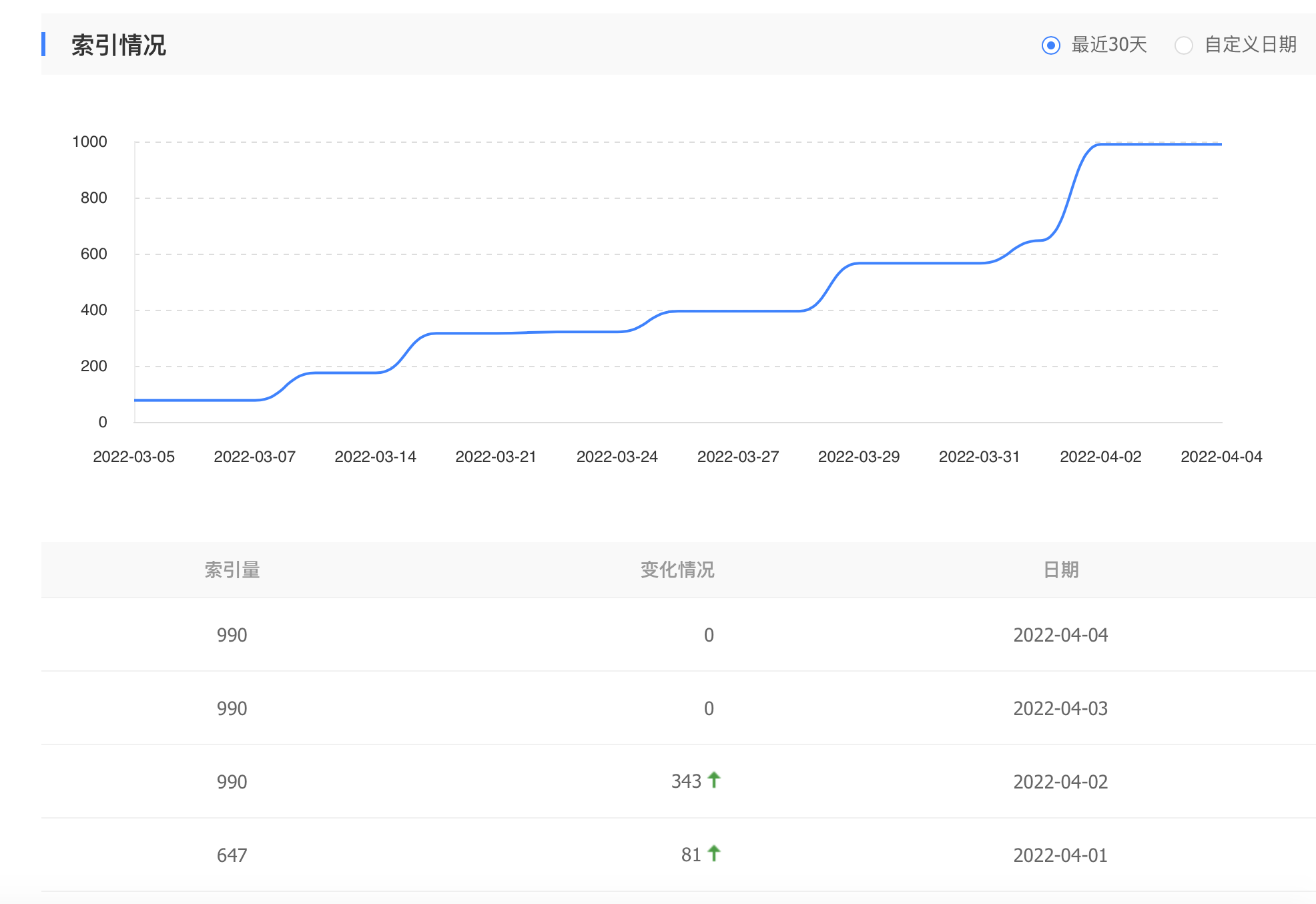
Task: Click x-axis label 2022-03-14
Action: point(375,457)
